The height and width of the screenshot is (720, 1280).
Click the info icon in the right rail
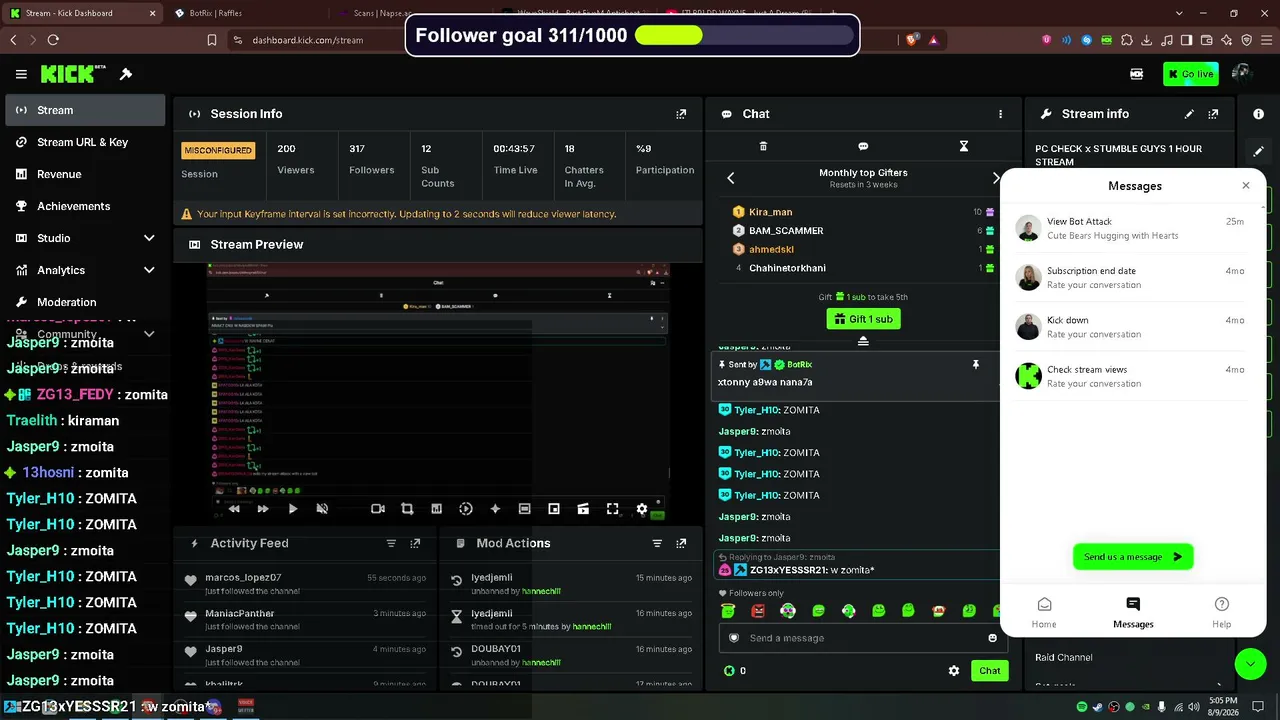coord(1258,114)
